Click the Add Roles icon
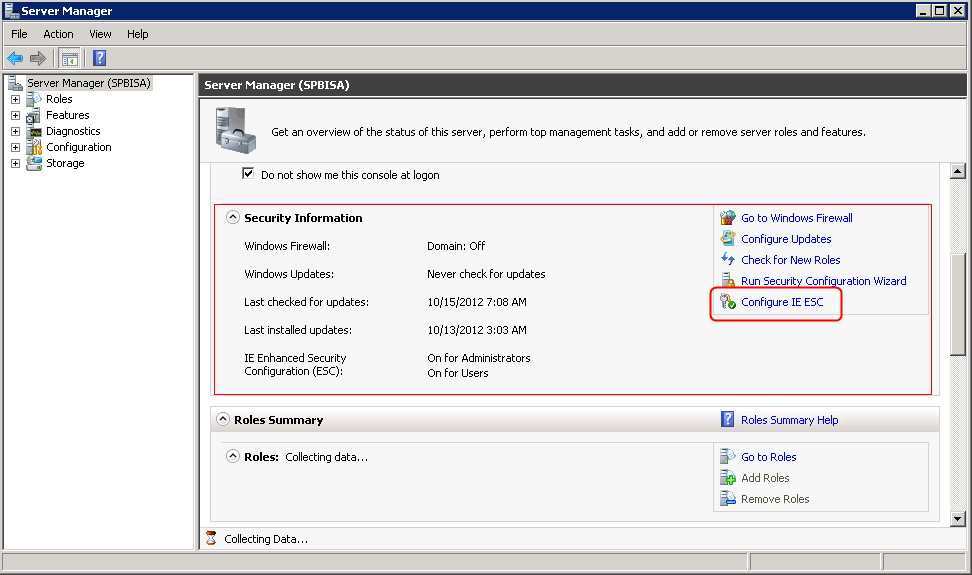 728,478
